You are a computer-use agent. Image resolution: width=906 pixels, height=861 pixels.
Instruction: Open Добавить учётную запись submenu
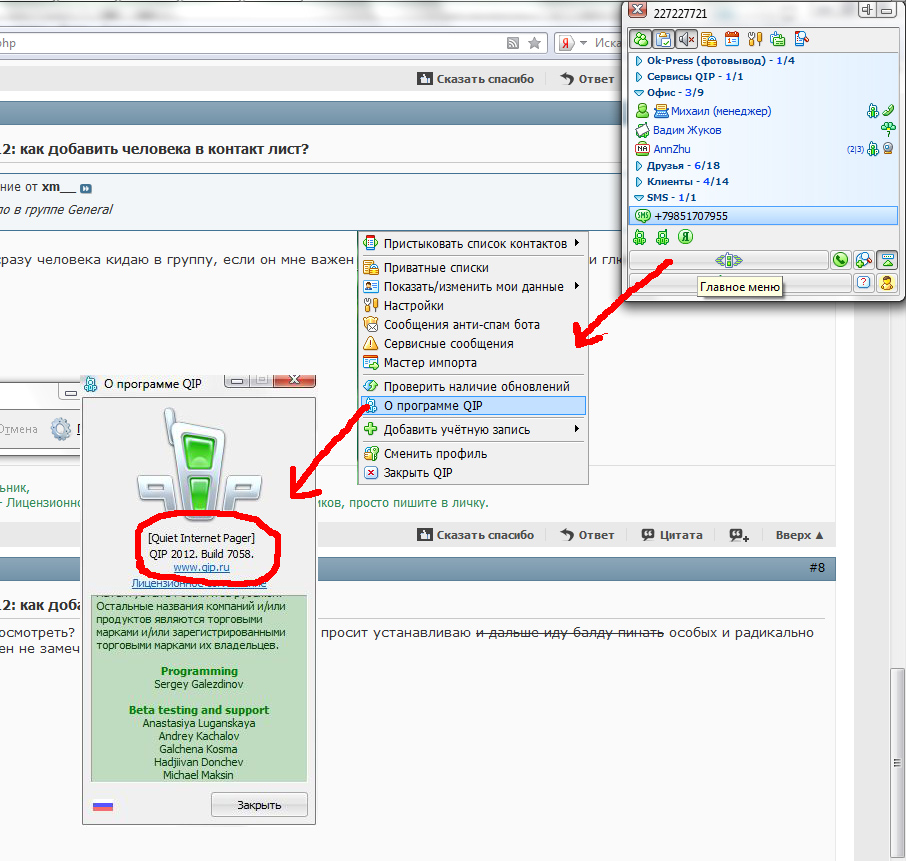[x=472, y=430]
